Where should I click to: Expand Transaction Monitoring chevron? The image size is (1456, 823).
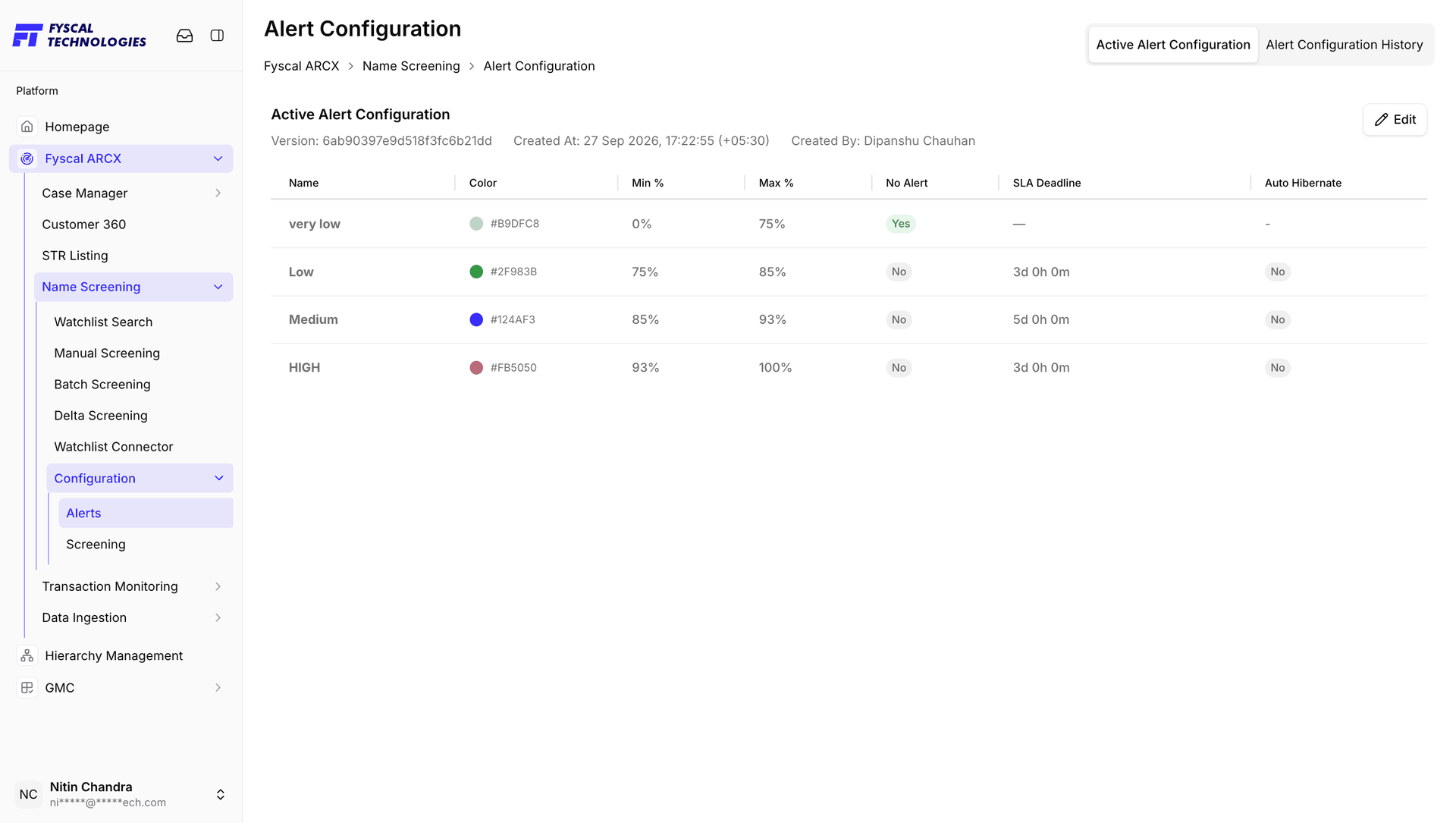click(x=218, y=586)
